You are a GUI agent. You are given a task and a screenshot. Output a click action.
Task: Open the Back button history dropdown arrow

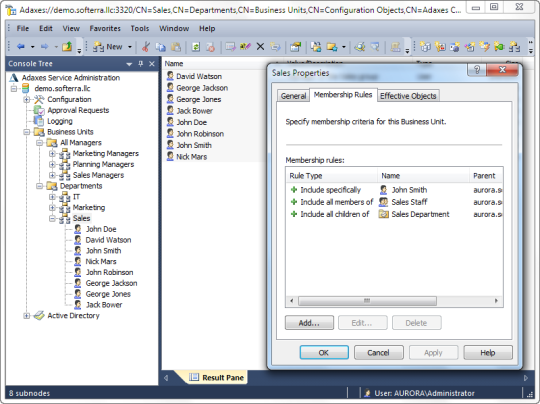tap(32, 47)
